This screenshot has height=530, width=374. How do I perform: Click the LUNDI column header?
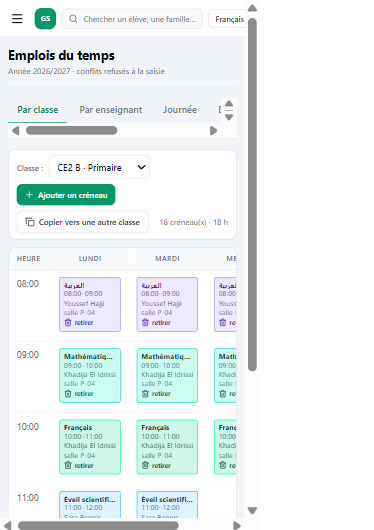click(x=90, y=259)
